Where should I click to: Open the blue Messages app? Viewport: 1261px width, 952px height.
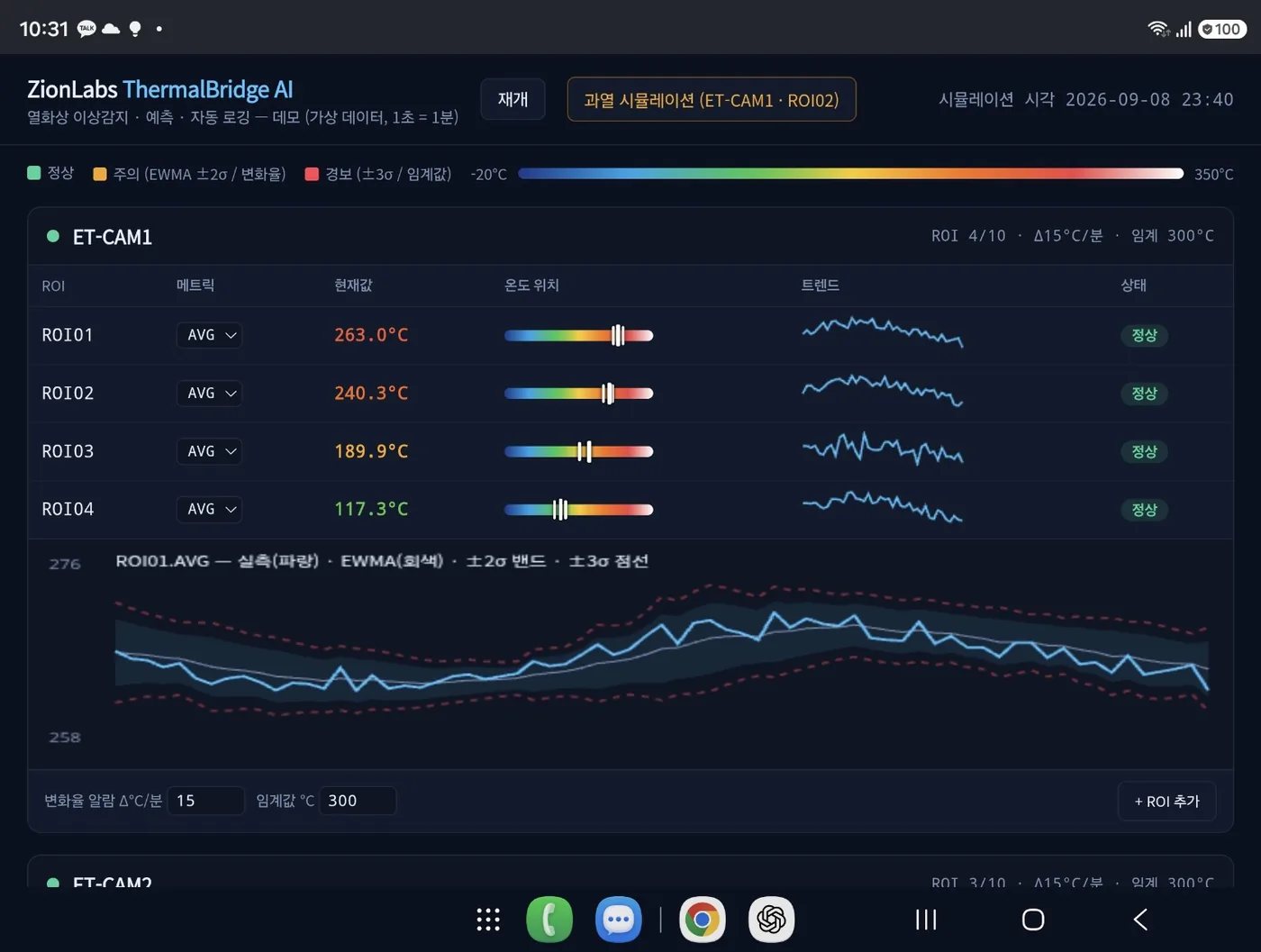[618, 920]
